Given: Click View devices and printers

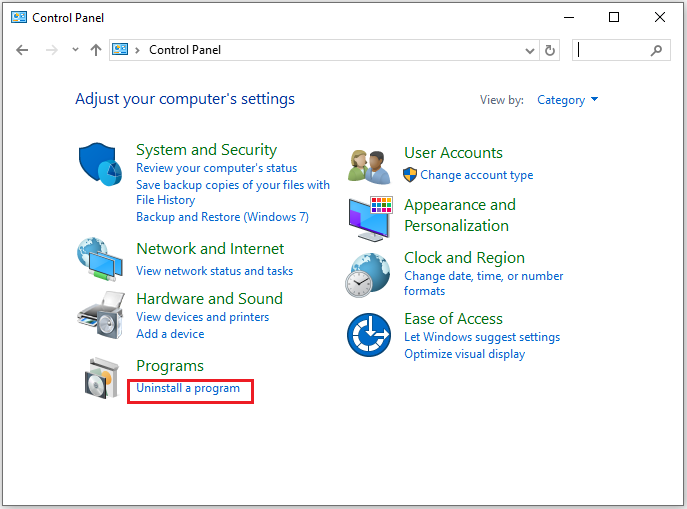Looking at the screenshot, I should [202, 317].
